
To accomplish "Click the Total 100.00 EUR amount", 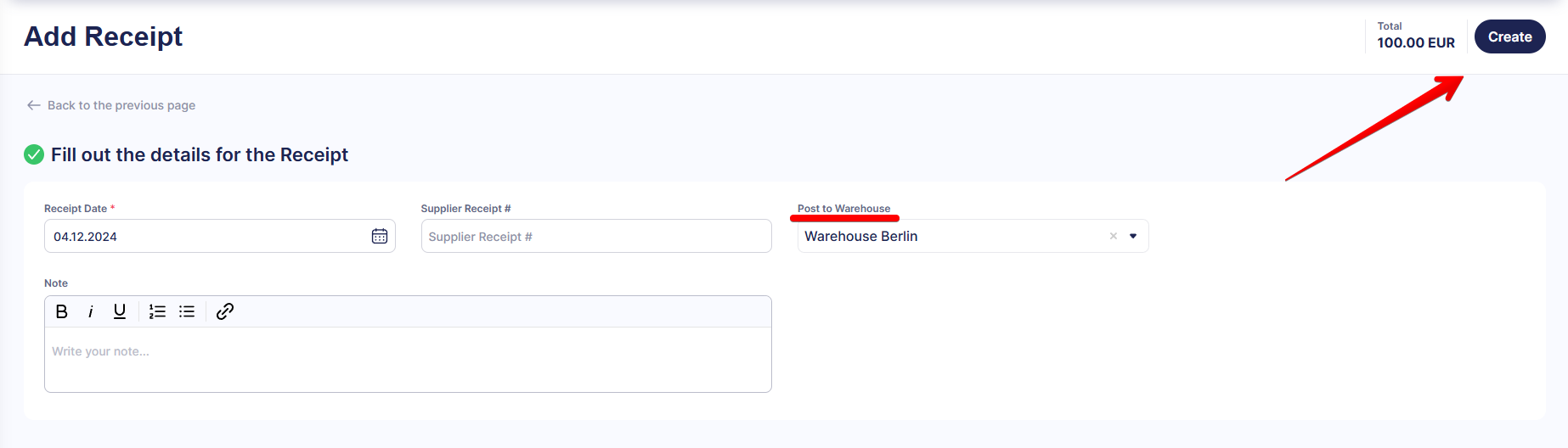I will pos(1415,42).
